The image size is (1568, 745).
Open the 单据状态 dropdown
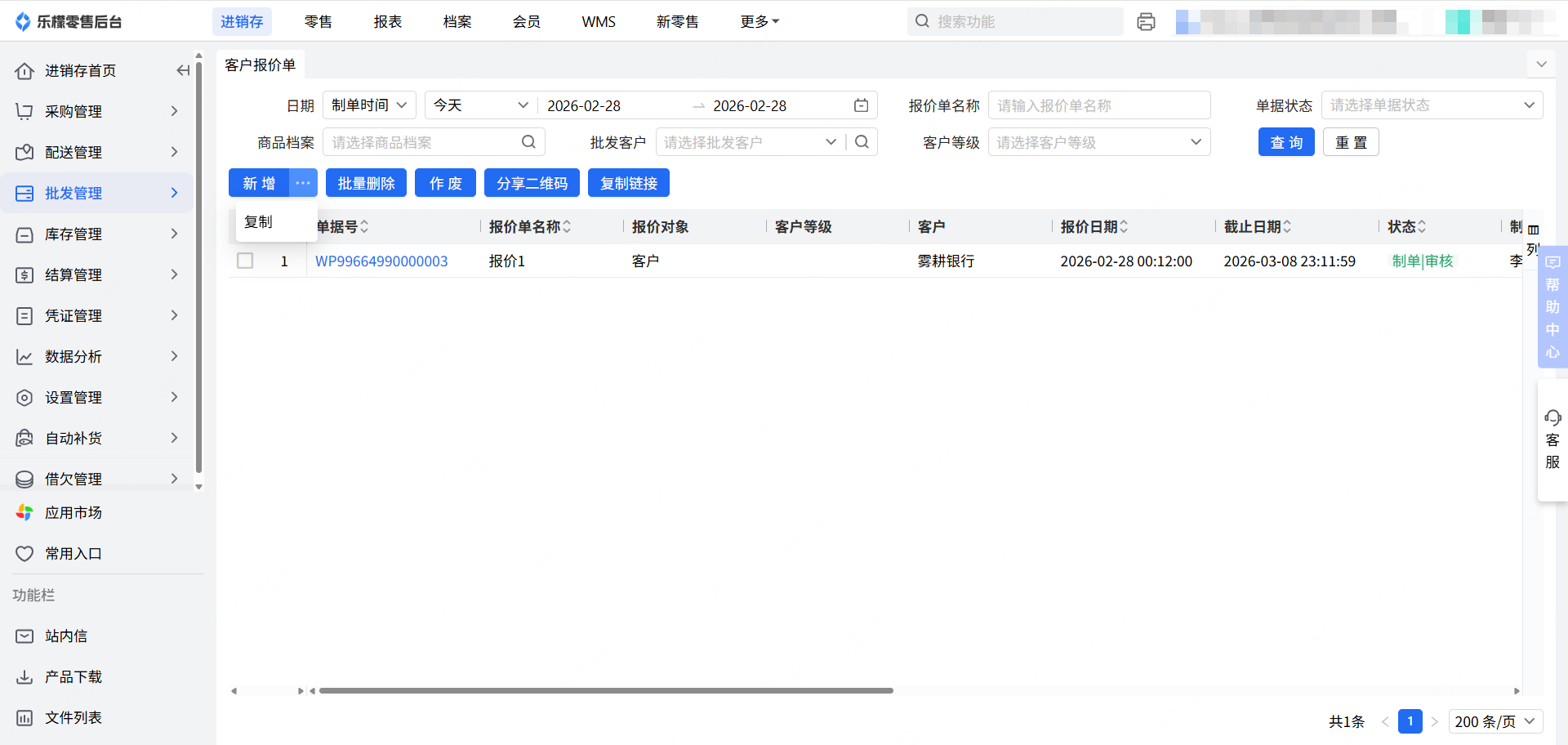click(x=1431, y=105)
